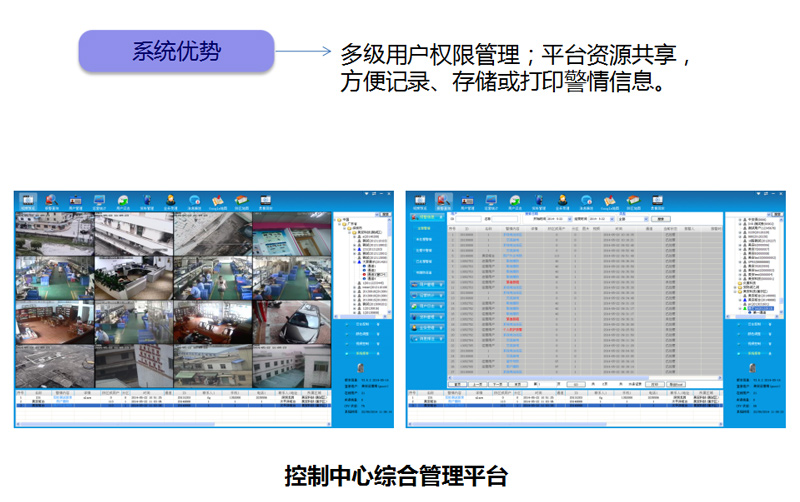Image resolution: width=800 pixels, height=502 pixels.
Task: Click the horizontal scrollbar under the alarm table
Action: [580, 376]
